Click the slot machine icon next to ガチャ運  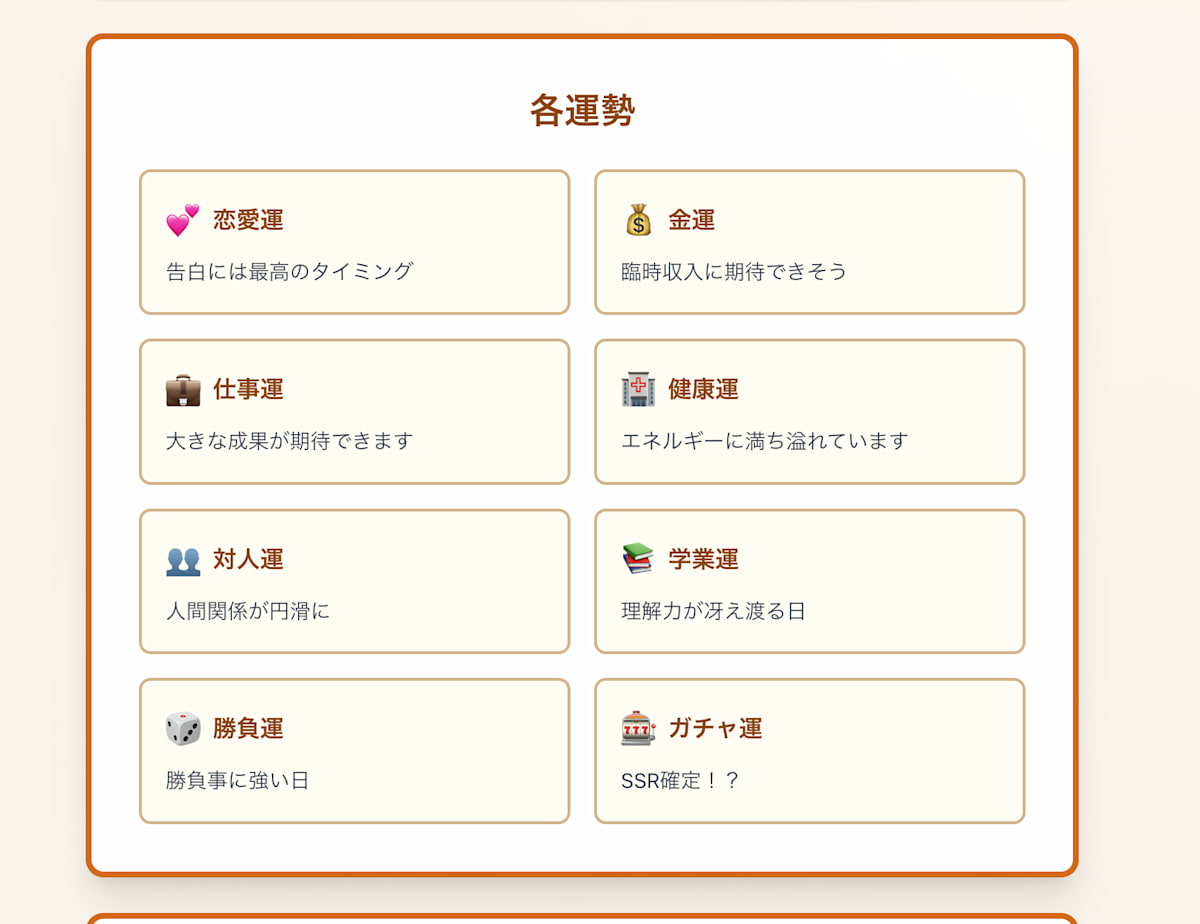click(638, 728)
